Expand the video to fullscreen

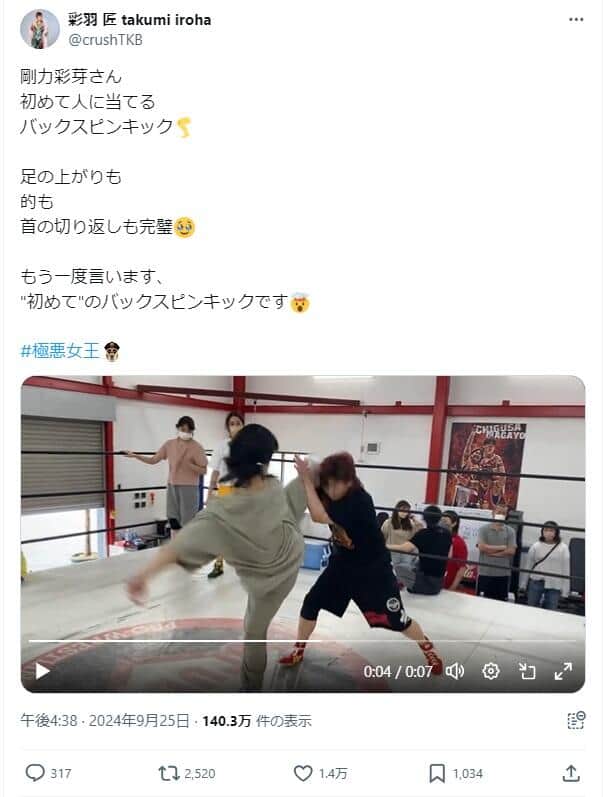(563, 671)
